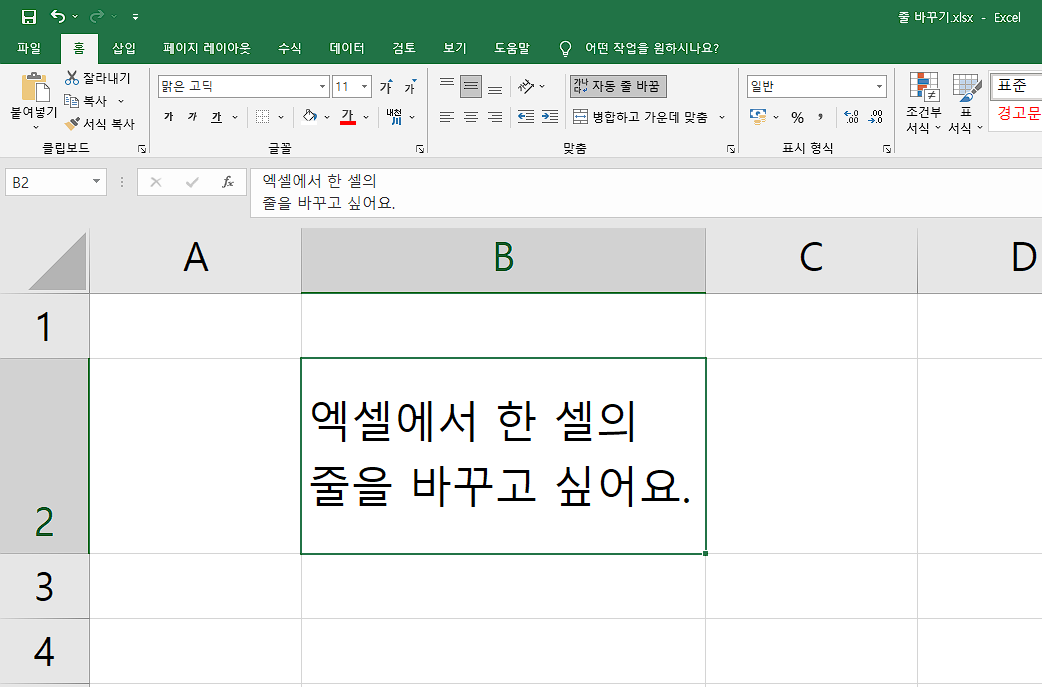The width and height of the screenshot is (1042, 687).
Task: Click the borders icon
Action: pos(262,117)
